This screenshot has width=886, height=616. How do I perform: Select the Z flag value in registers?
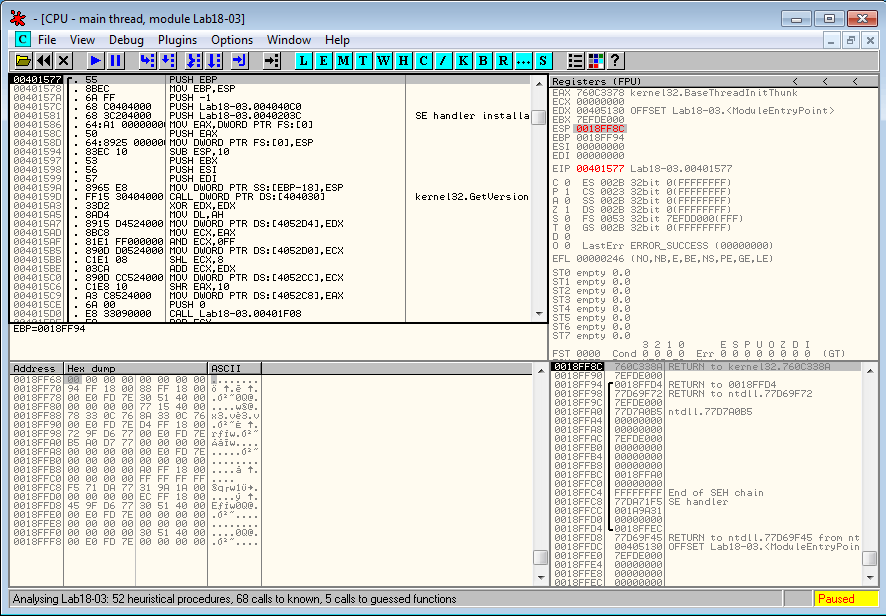pos(566,209)
